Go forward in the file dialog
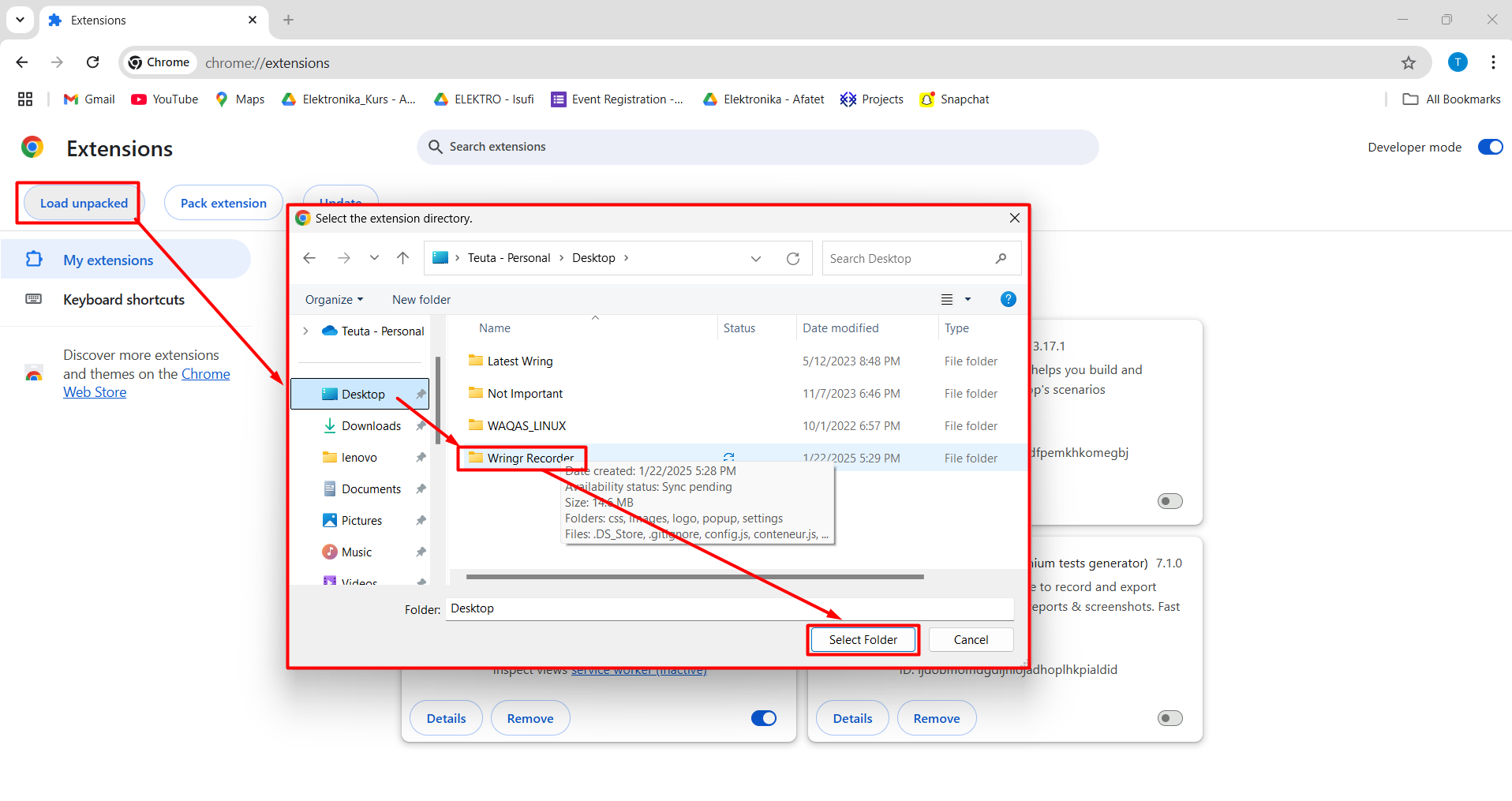This screenshot has width=1512, height=801. coord(343,258)
